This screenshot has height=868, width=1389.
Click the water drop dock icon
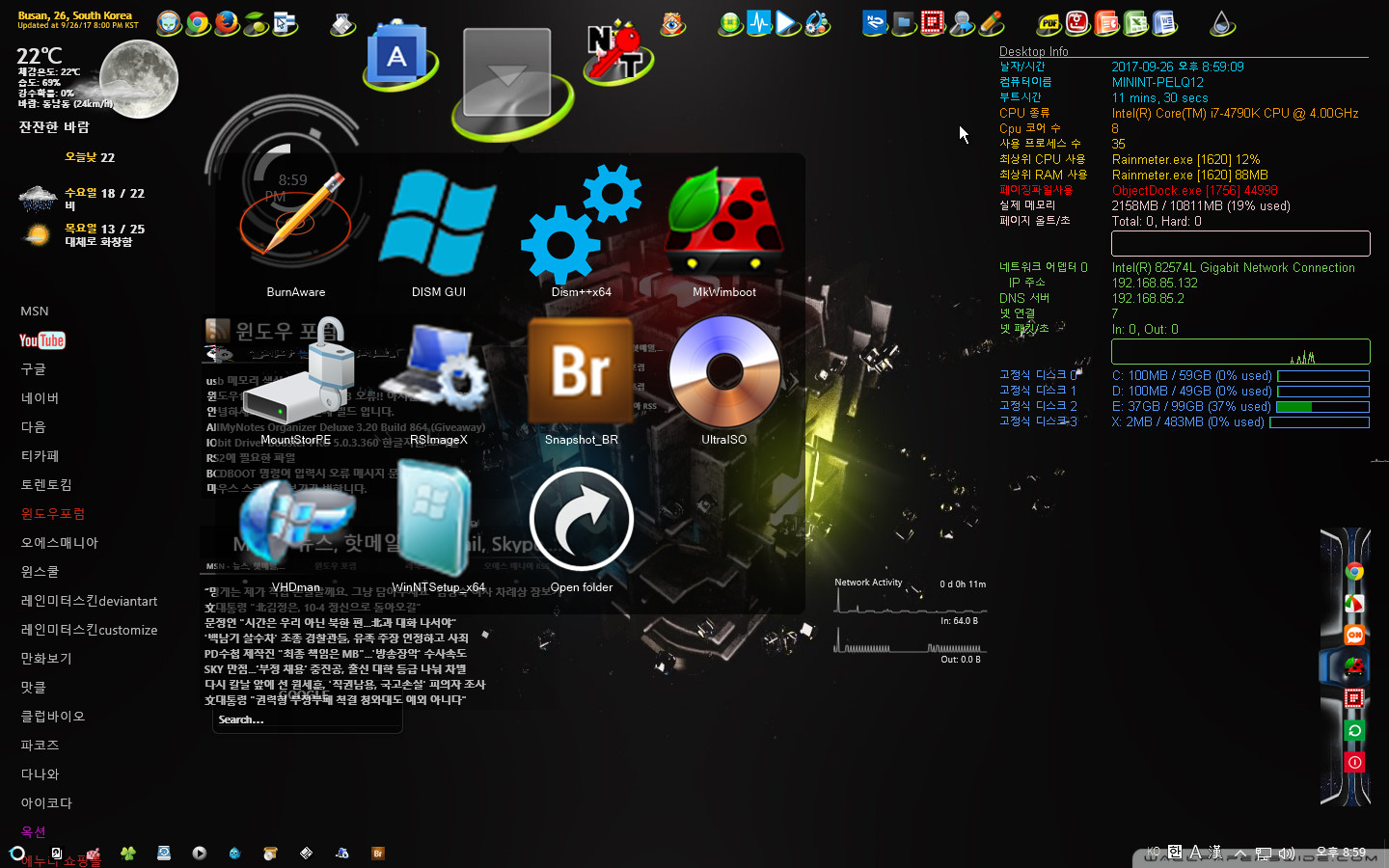[1222, 22]
